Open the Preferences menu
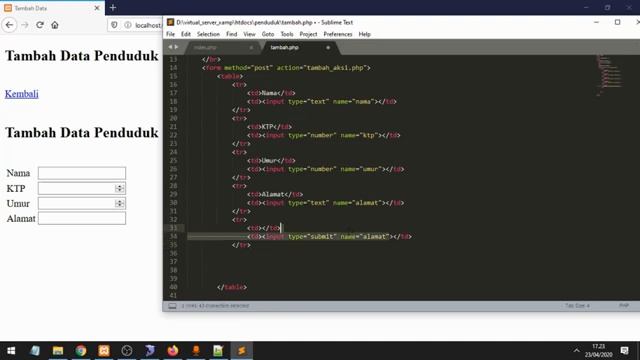 [338, 34]
